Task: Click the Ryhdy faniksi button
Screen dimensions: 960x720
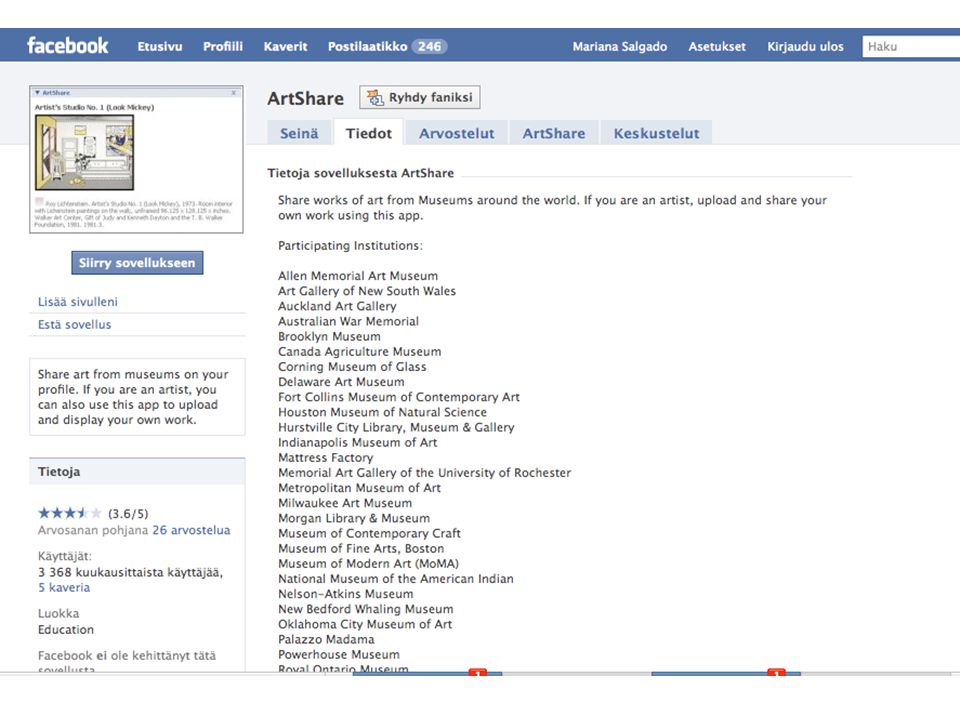Action: pyautogui.click(x=419, y=97)
